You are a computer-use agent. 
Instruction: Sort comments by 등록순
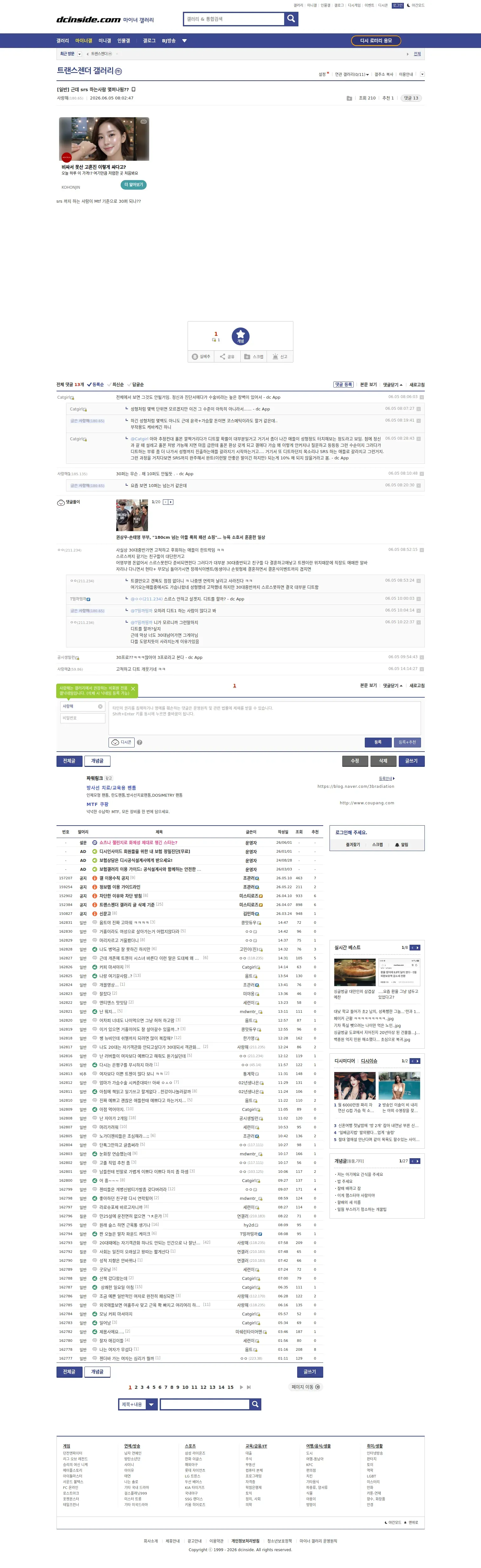coord(96,385)
